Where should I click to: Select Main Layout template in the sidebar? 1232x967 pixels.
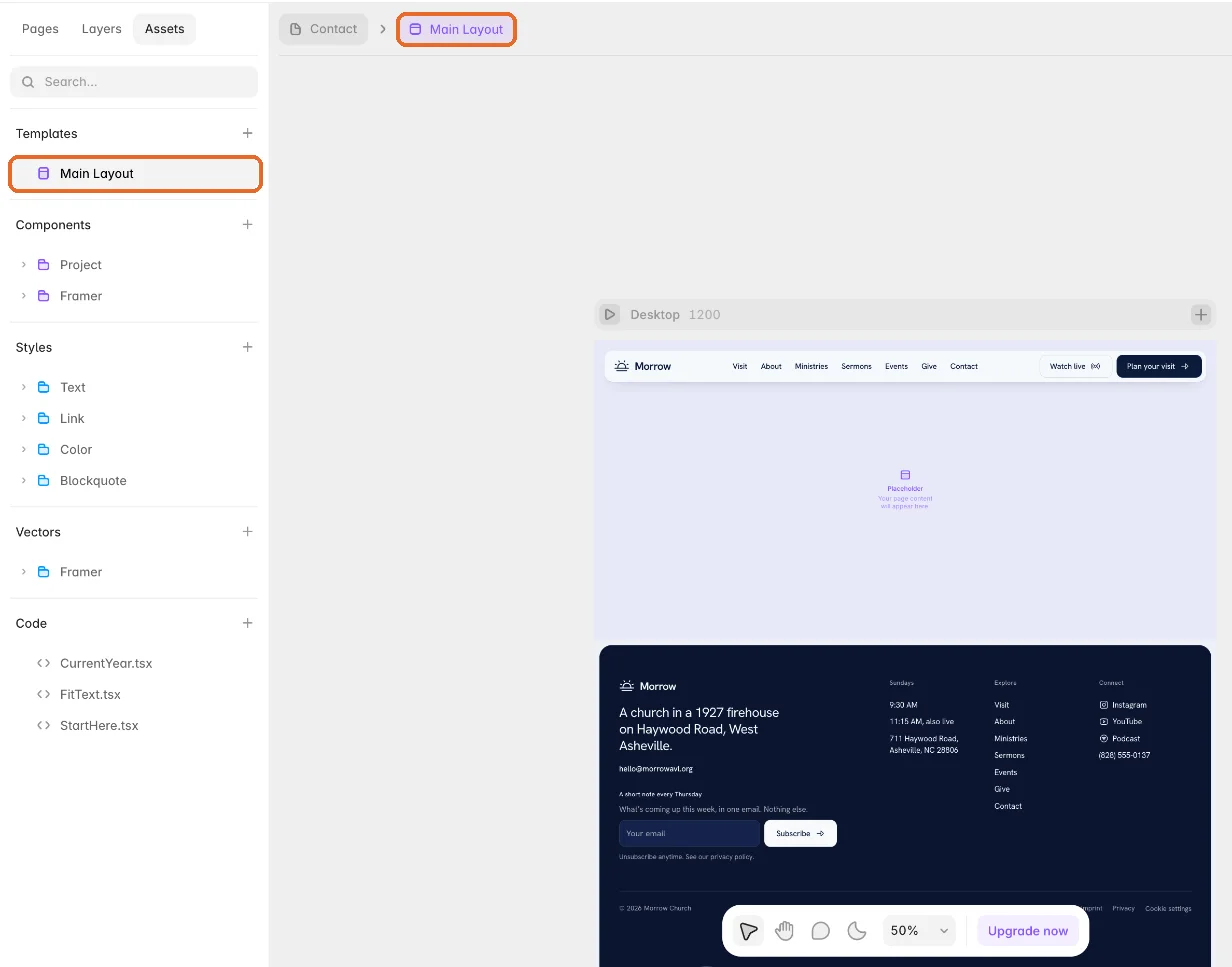(136, 173)
